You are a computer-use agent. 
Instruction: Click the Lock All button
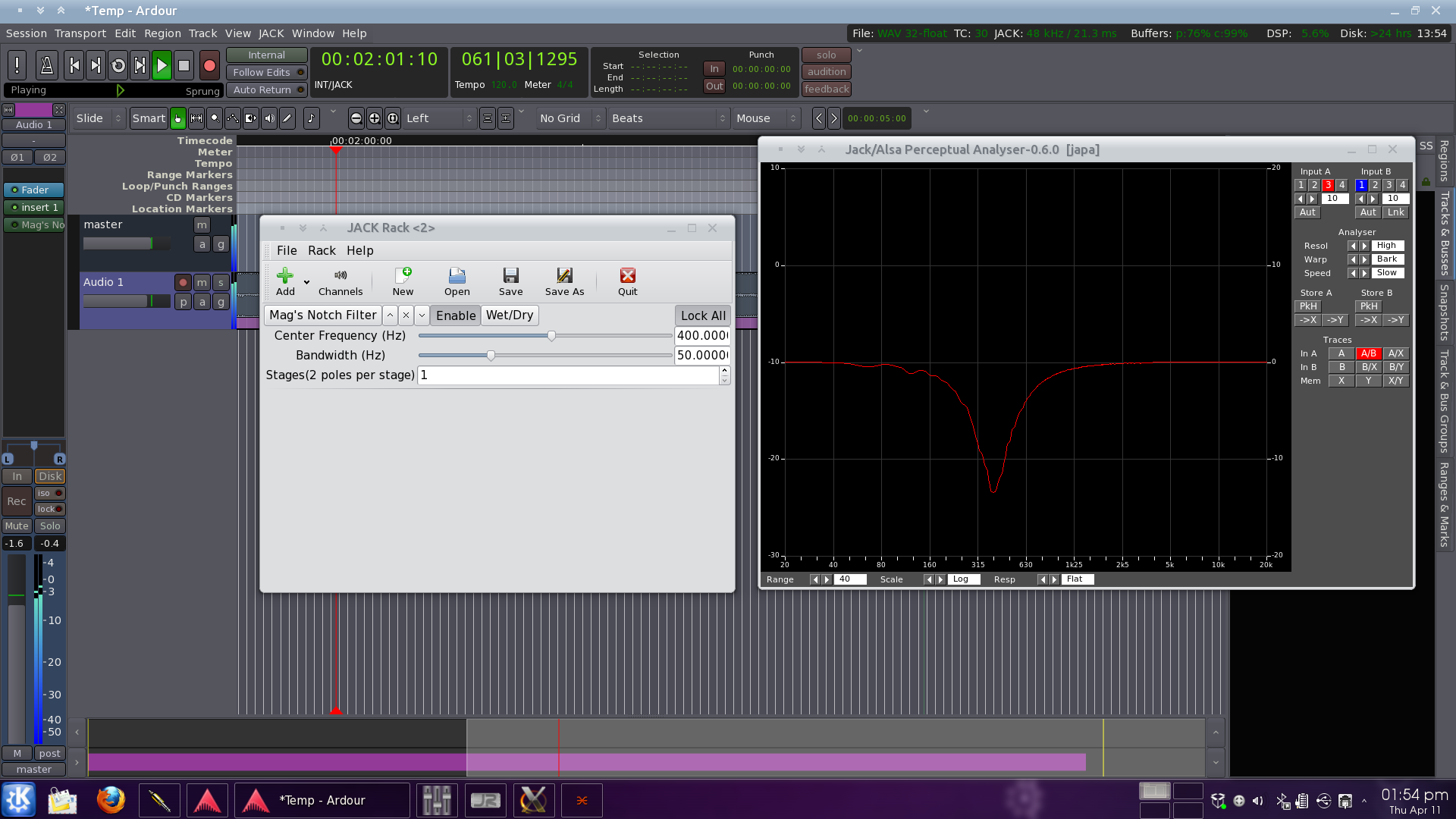click(x=702, y=315)
